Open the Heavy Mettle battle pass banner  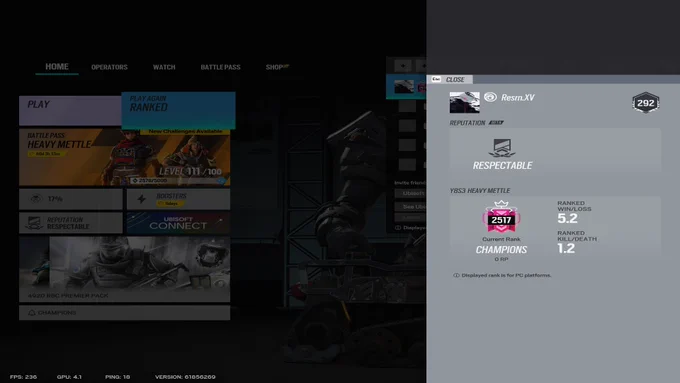click(124, 157)
